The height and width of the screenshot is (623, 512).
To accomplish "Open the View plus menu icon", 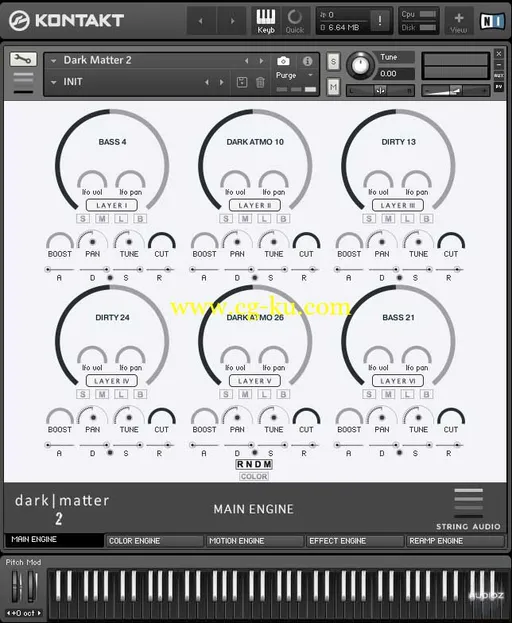I will point(459,21).
